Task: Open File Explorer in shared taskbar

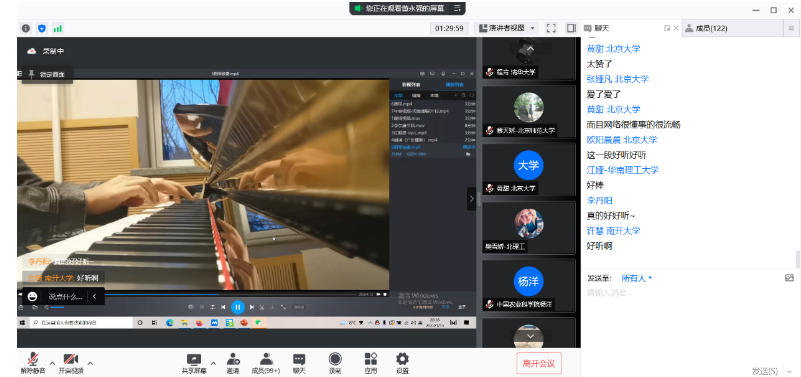Action: 184,323
